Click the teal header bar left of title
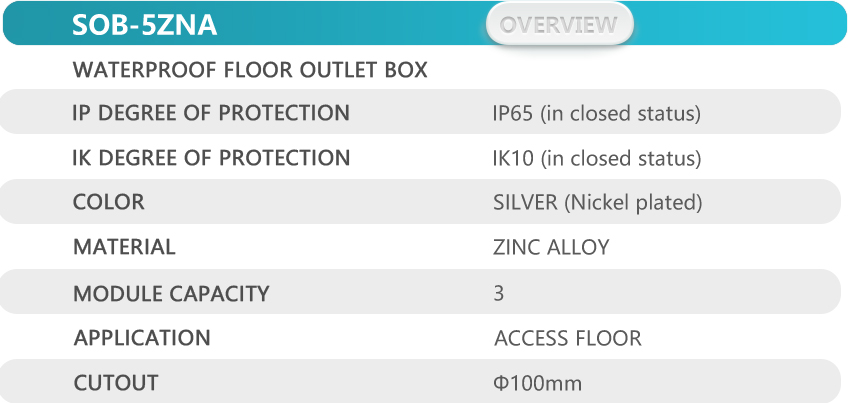Viewport: 850px width, 403px height. click(37, 23)
